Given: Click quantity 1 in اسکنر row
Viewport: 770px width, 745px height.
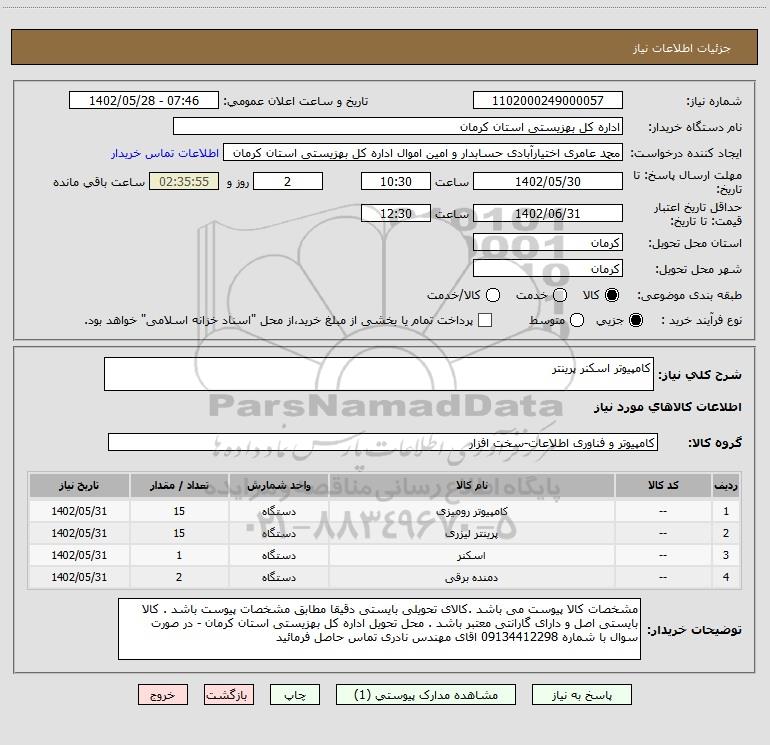Looking at the screenshot, I should [179, 555].
